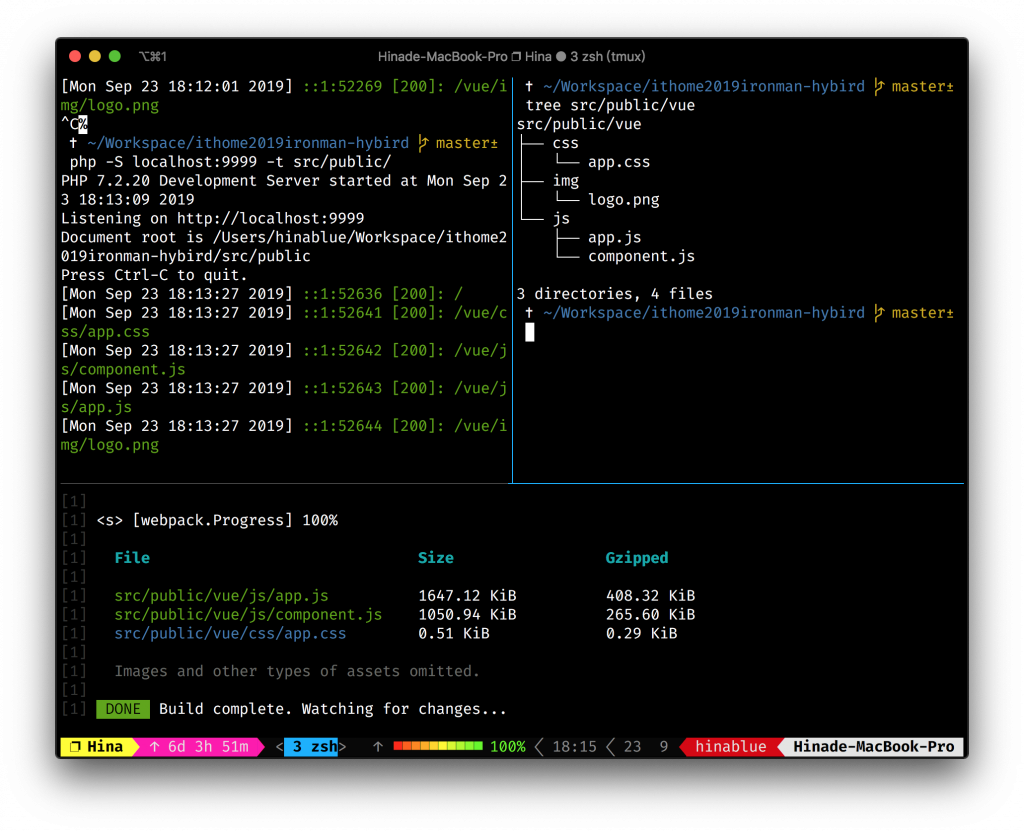Click the '3 directories, 4 files' summary
Image resolution: width=1024 pixels, height=832 pixels.
pyautogui.click(x=615, y=294)
